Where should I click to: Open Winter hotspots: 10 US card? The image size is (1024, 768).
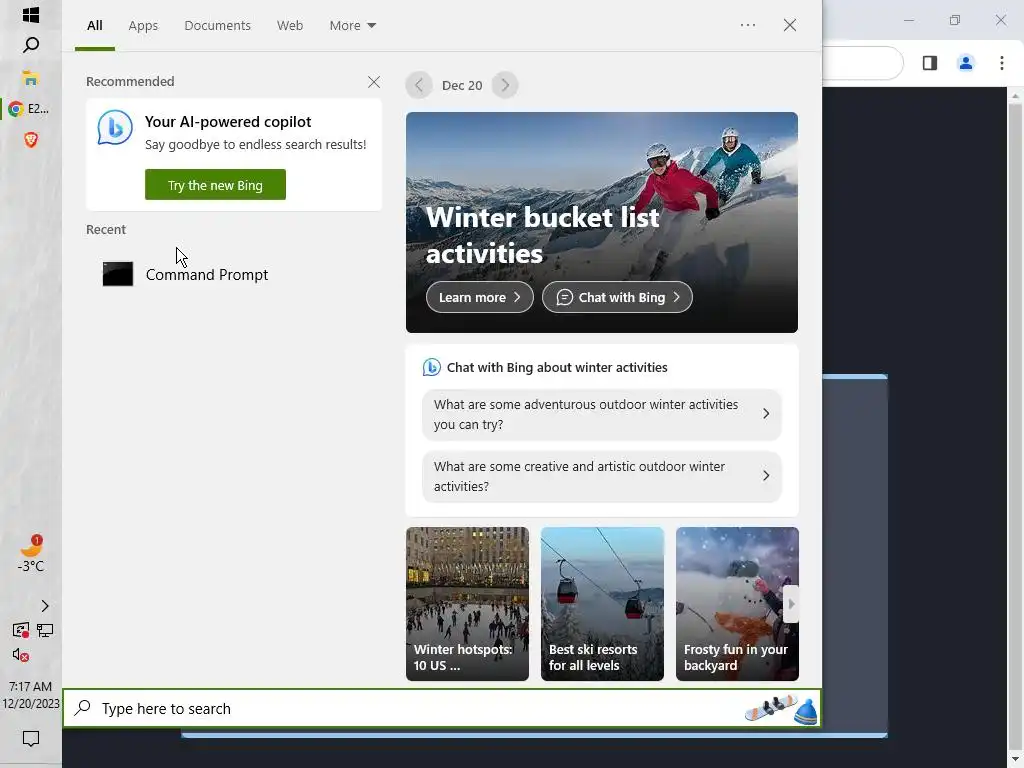pyautogui.click(x=468, y=603)
